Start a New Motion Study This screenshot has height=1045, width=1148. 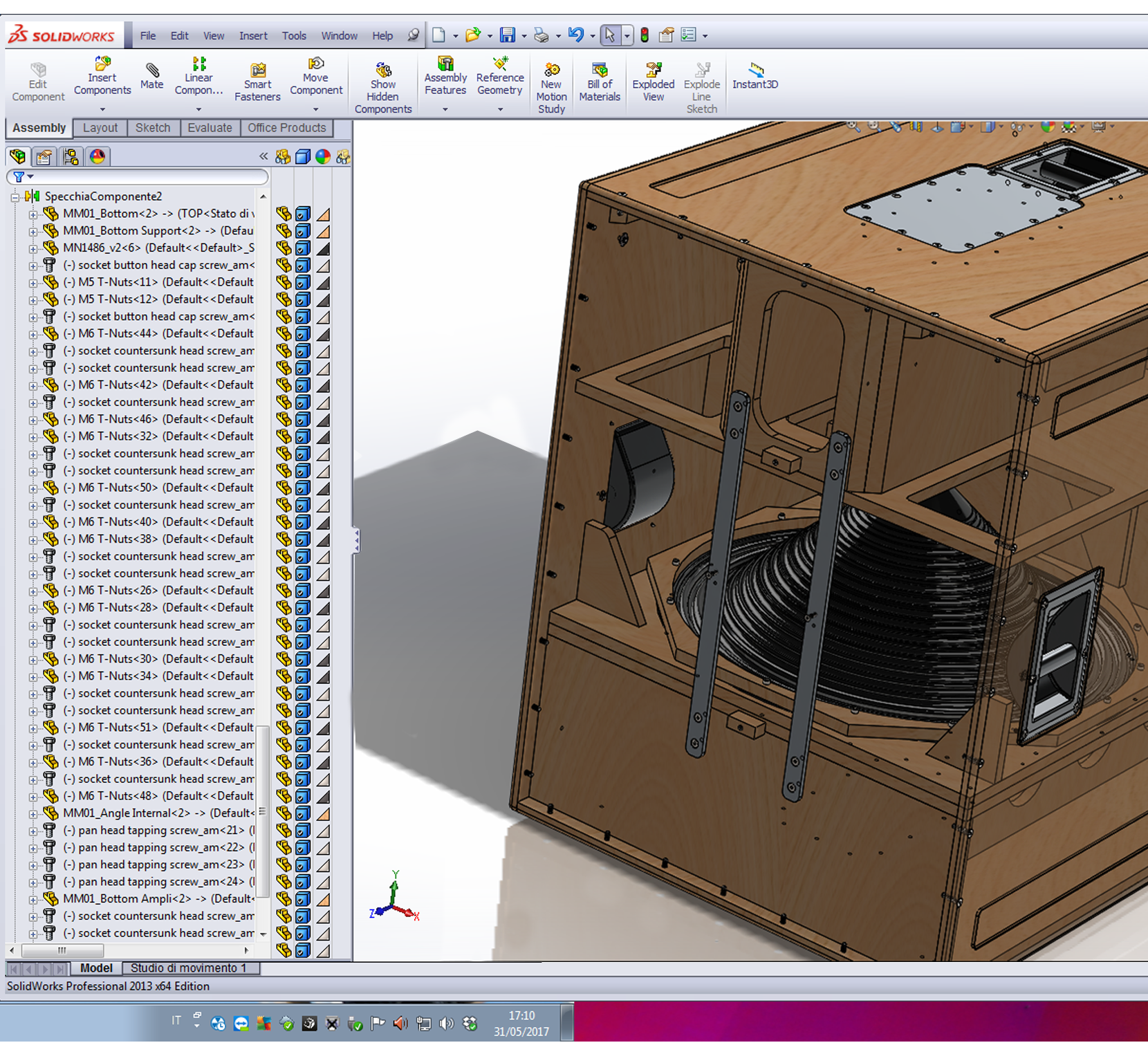(551, 88)
